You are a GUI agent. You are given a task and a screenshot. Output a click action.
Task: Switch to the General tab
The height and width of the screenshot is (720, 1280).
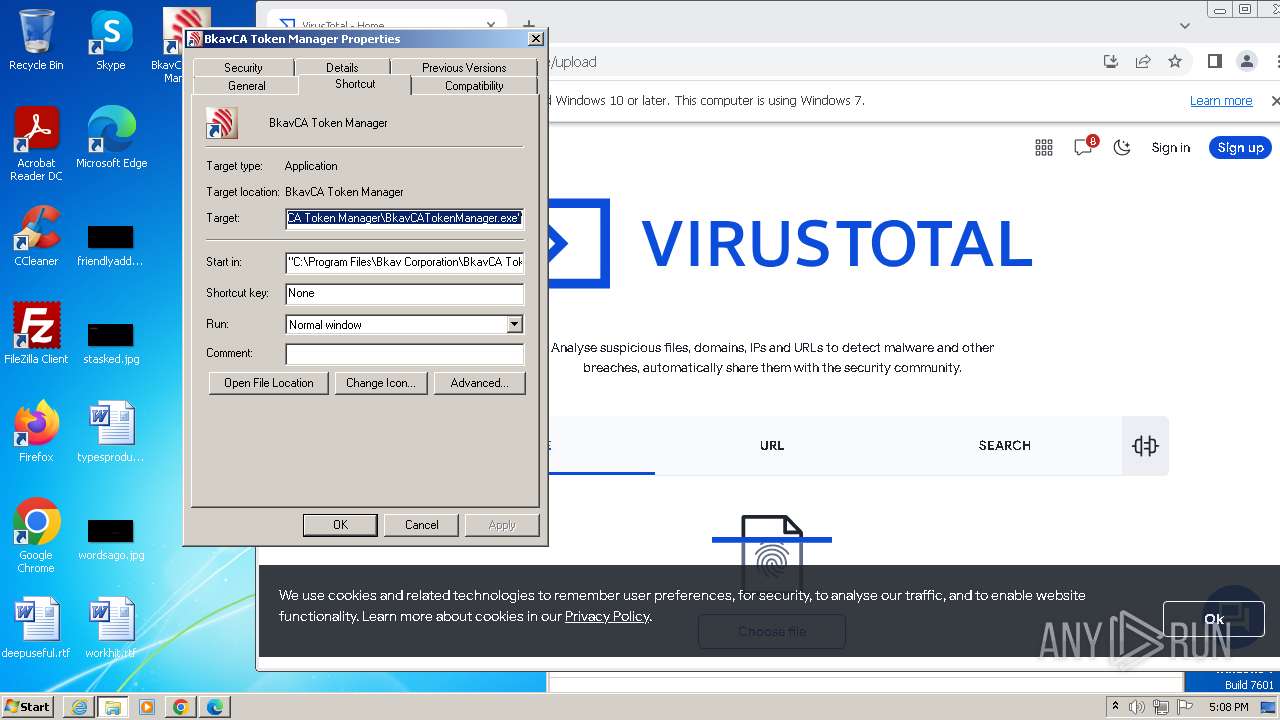point(247,86)
